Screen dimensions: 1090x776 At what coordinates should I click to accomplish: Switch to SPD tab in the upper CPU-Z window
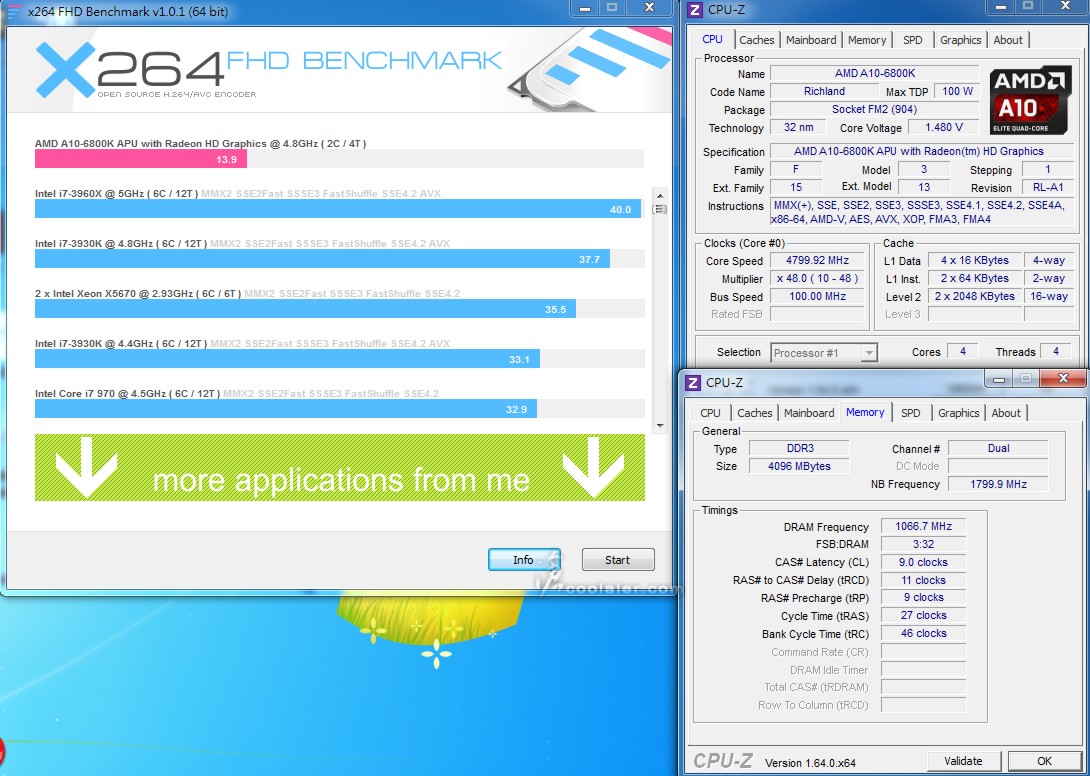tap(913, 40)
